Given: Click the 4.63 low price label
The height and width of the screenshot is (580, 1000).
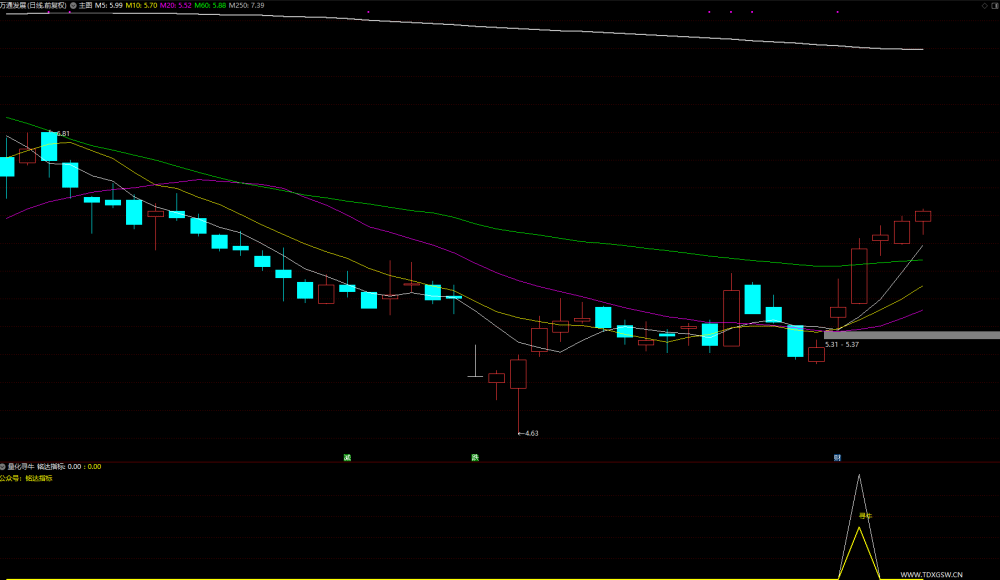Looking at the screenshot, I should tap(529, 433).
